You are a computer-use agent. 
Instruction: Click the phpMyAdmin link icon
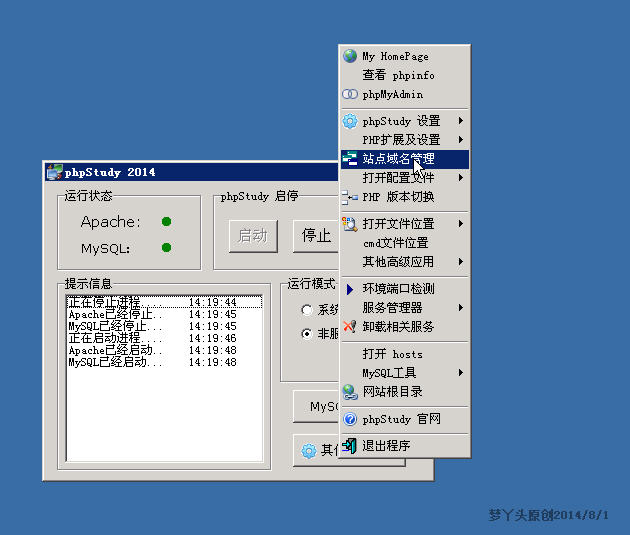[x=350, y=94]
